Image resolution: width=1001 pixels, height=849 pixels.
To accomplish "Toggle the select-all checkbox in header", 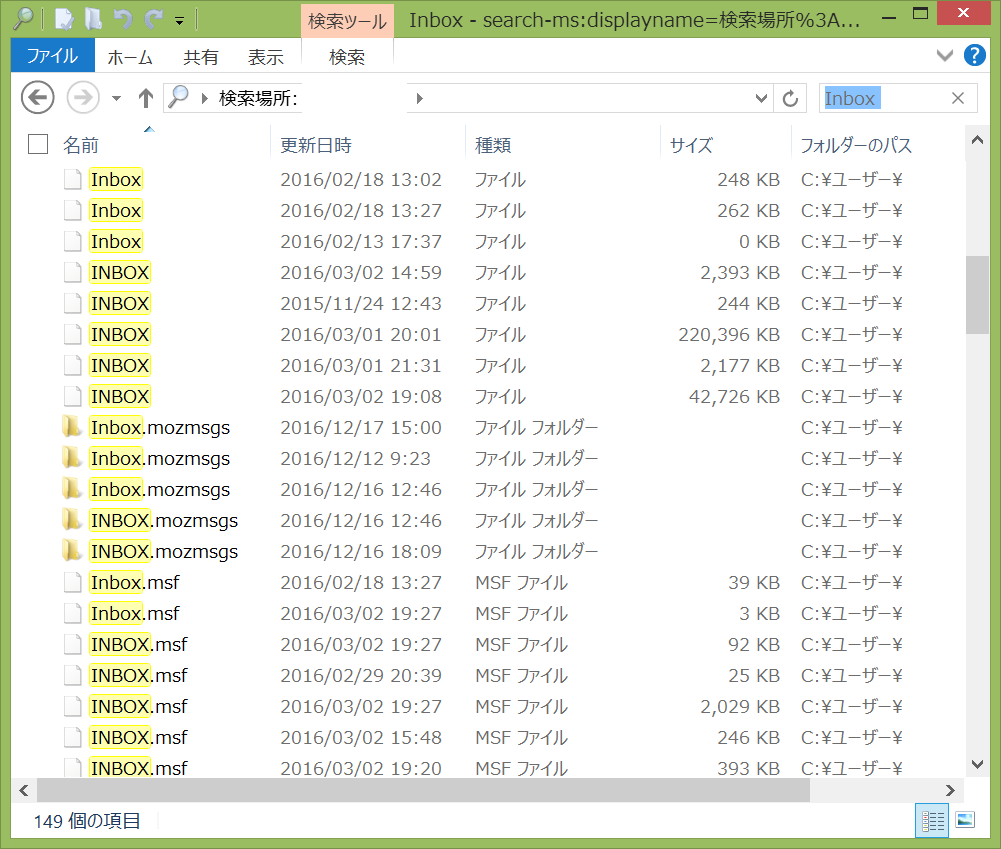I will 38,144.
